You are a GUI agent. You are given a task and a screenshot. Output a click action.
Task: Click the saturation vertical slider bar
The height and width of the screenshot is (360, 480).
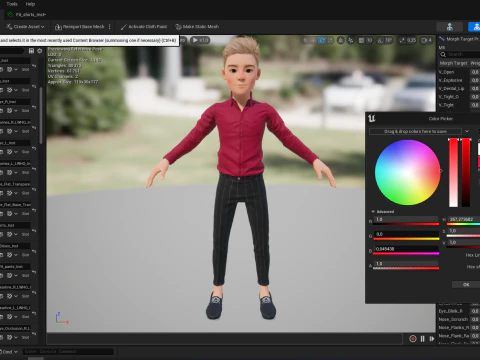pos(453,172)
